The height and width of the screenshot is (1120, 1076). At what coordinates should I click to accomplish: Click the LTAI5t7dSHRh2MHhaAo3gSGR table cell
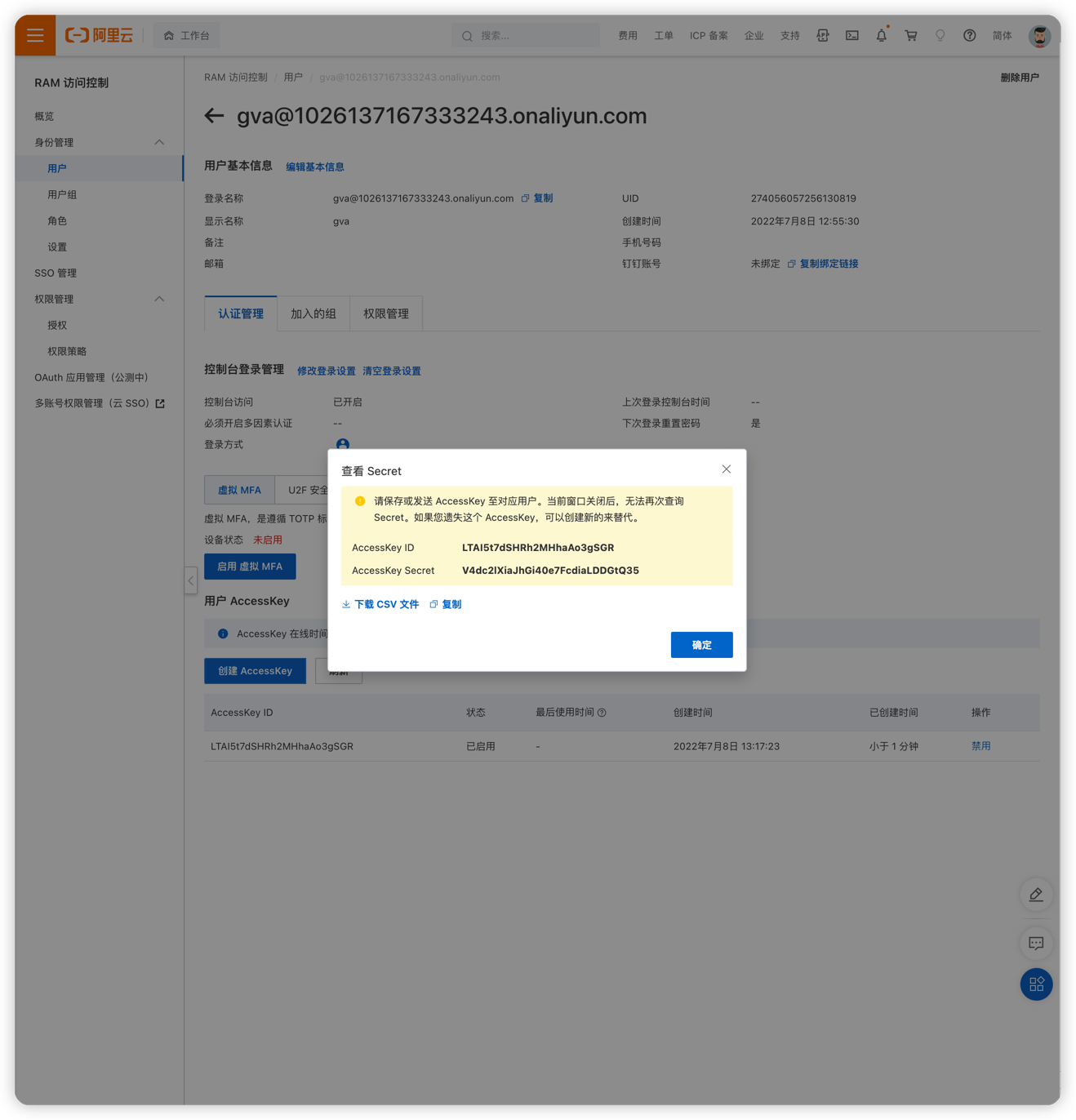click(x=282, y=746)
